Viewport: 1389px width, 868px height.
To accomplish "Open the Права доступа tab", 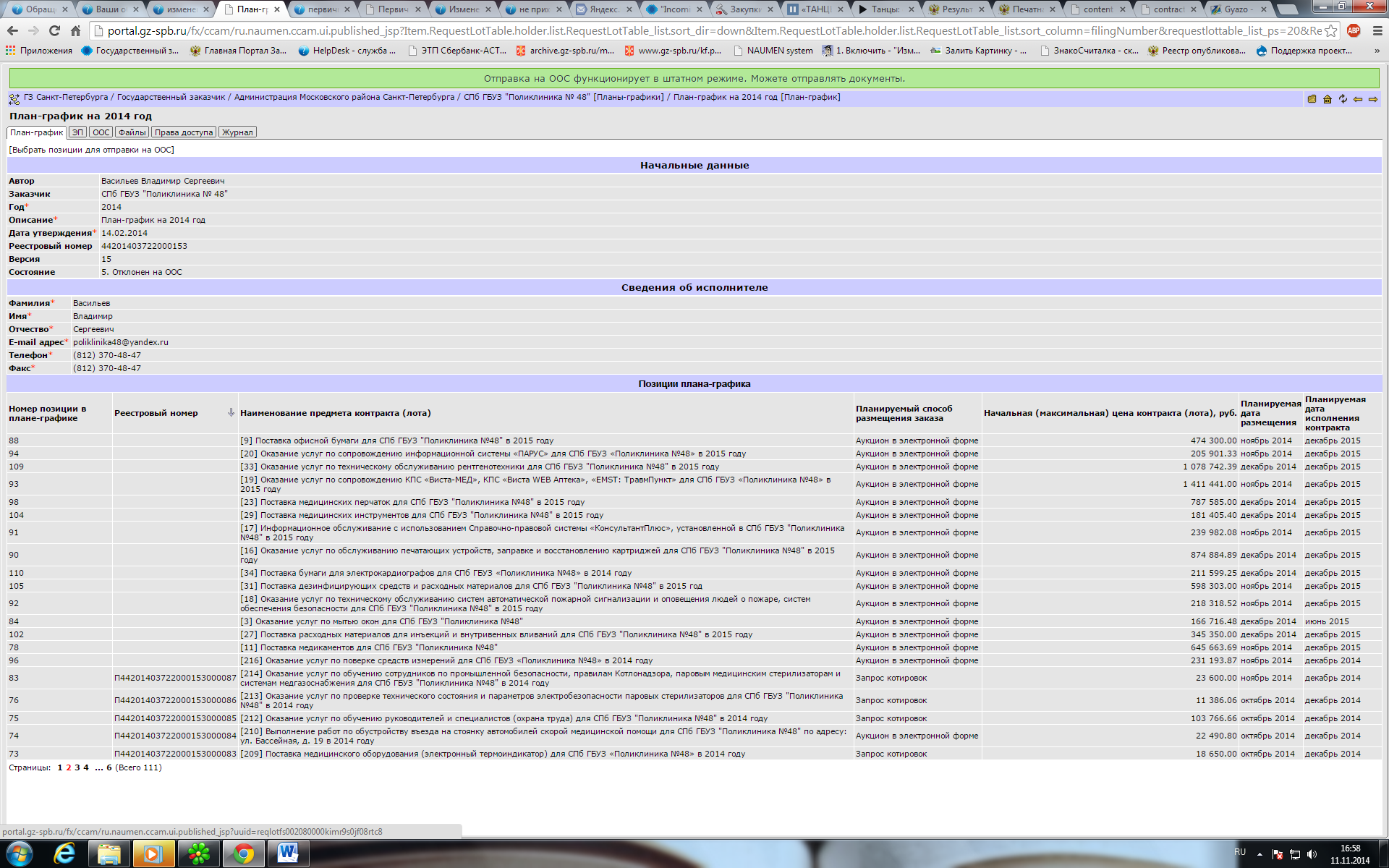I will coord(184,132).
